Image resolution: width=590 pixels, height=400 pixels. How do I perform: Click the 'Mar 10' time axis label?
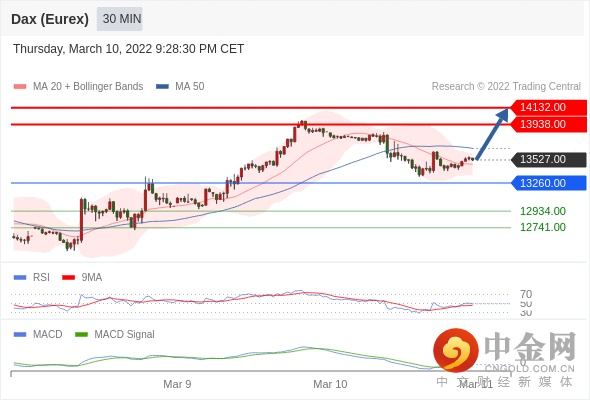(x=330, y=384)
